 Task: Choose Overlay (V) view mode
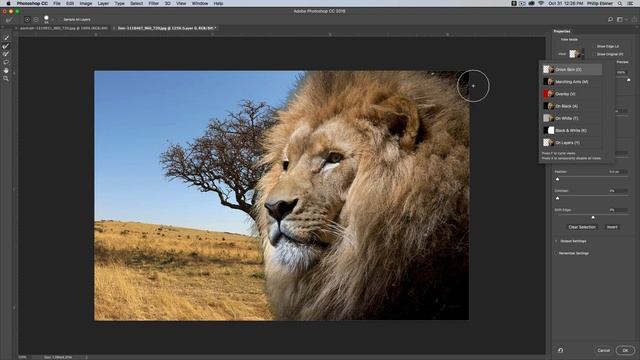[572, 94]
